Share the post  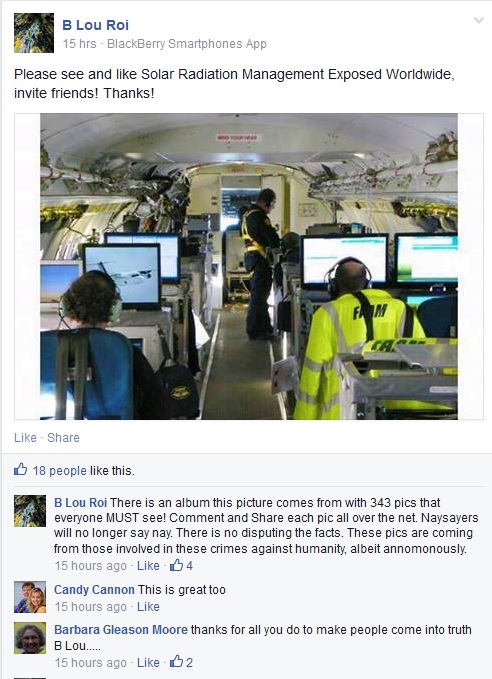[x=63, y=437]
